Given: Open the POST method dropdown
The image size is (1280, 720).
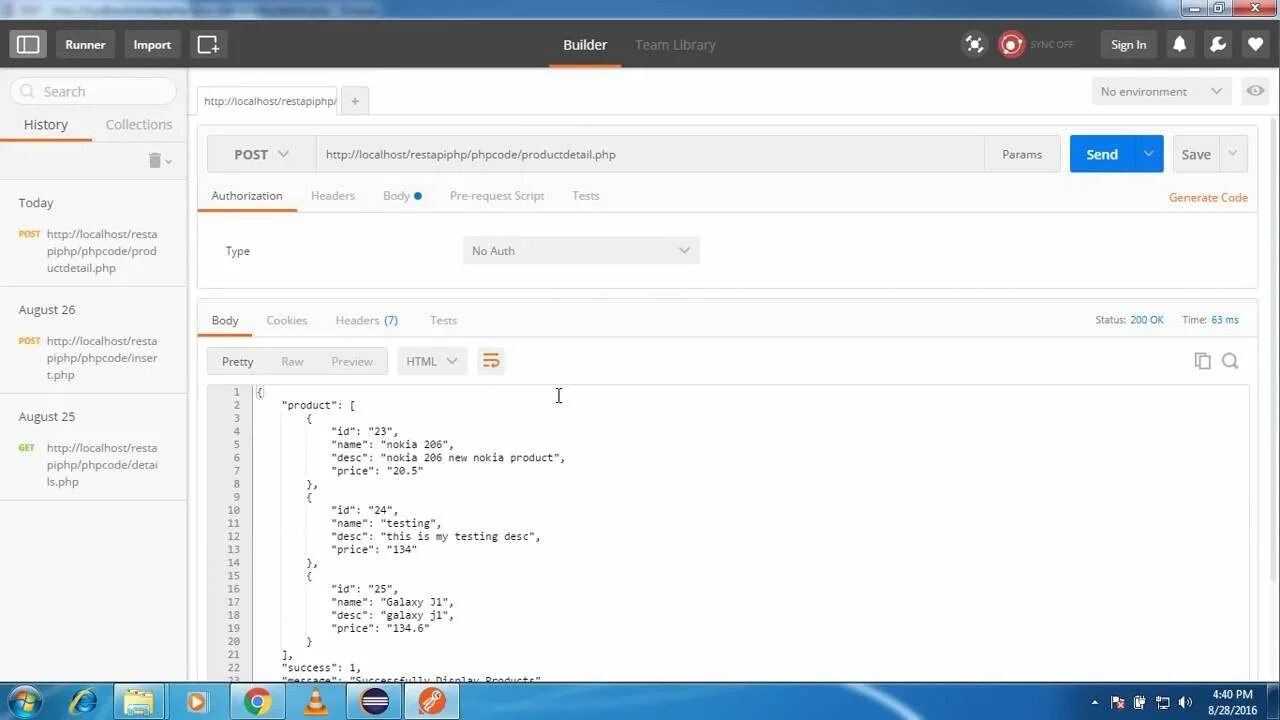Looking at the screenshot, I should coord(262,154).
